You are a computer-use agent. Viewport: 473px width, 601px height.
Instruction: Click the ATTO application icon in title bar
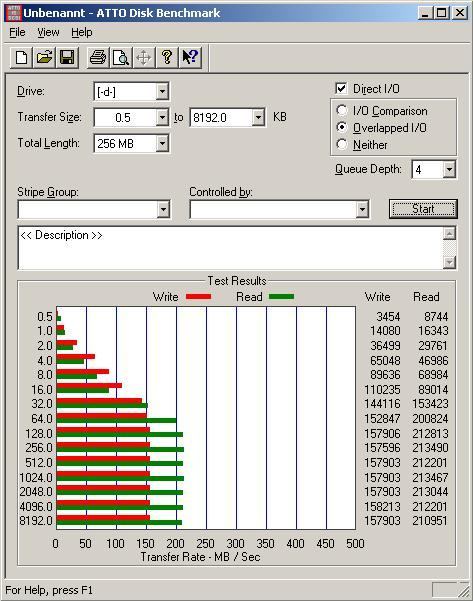point(13,13)
